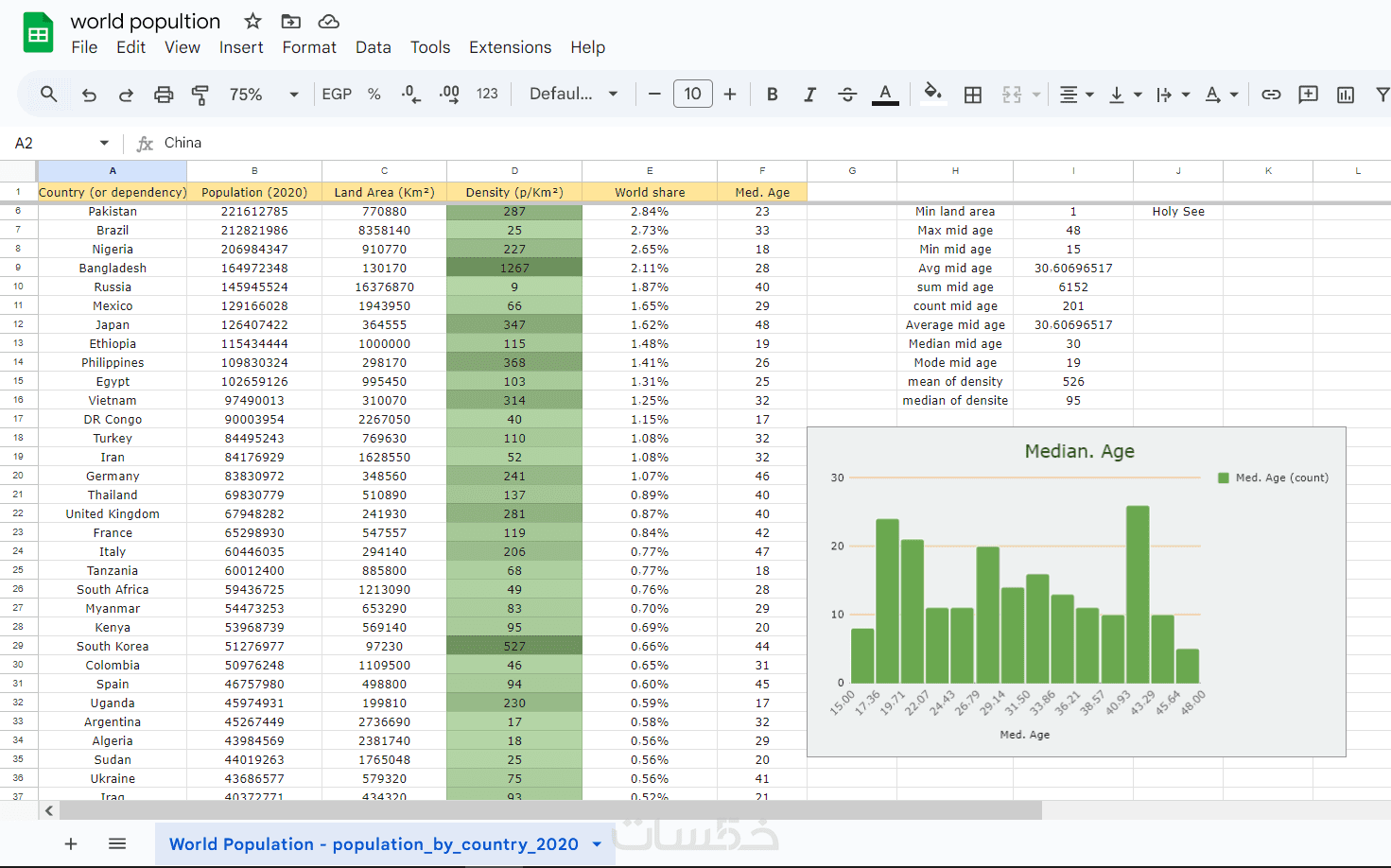Open the text wrapping dropdown
This screenshot has width=1391, height=868.
pos(1173,95)
